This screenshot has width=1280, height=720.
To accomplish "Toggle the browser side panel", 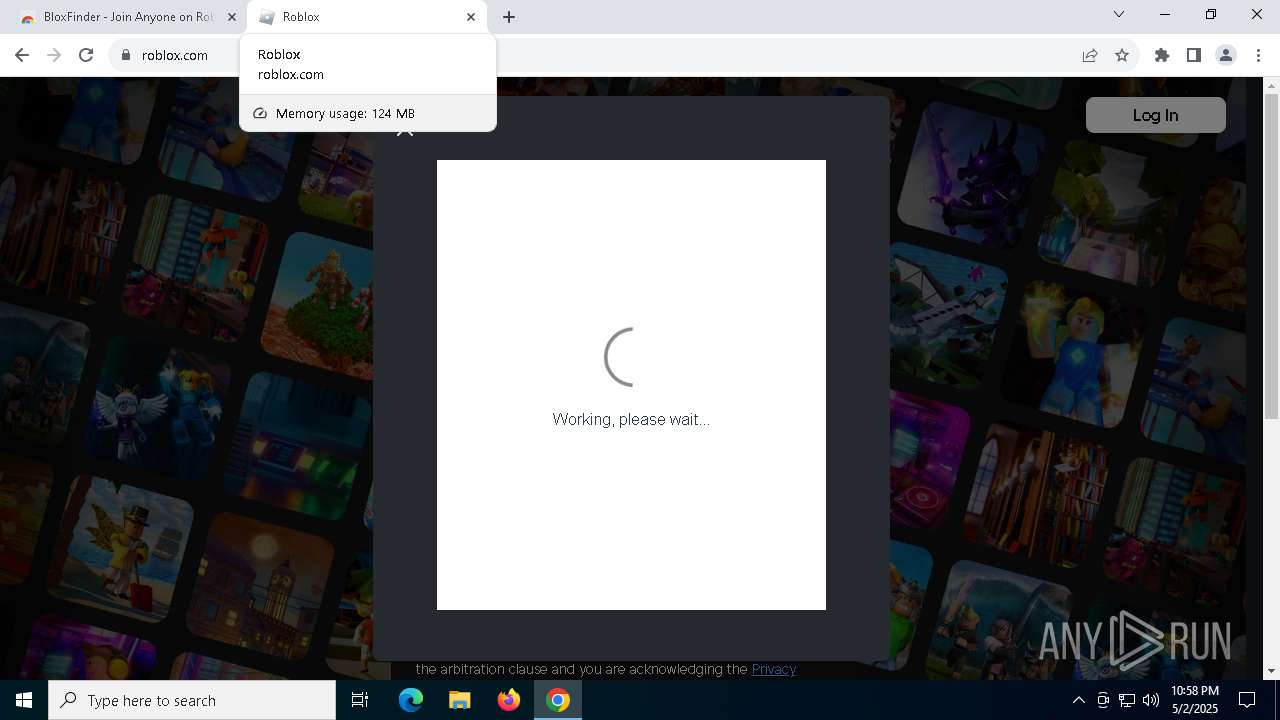I will pos(1194,55).
